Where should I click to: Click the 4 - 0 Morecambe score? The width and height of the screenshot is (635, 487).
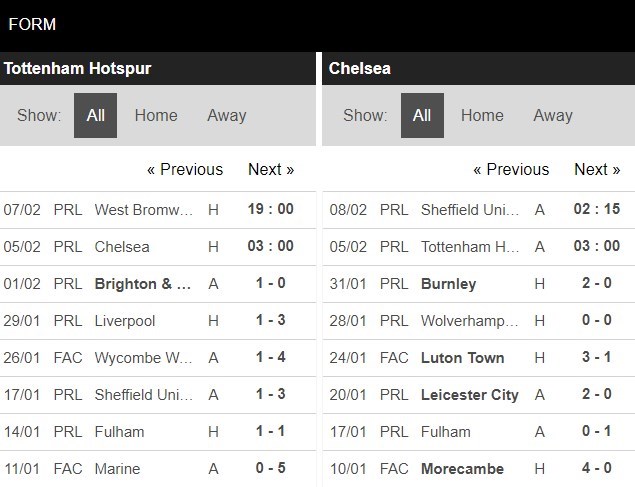pyautogui.click(x=597, y=468)
